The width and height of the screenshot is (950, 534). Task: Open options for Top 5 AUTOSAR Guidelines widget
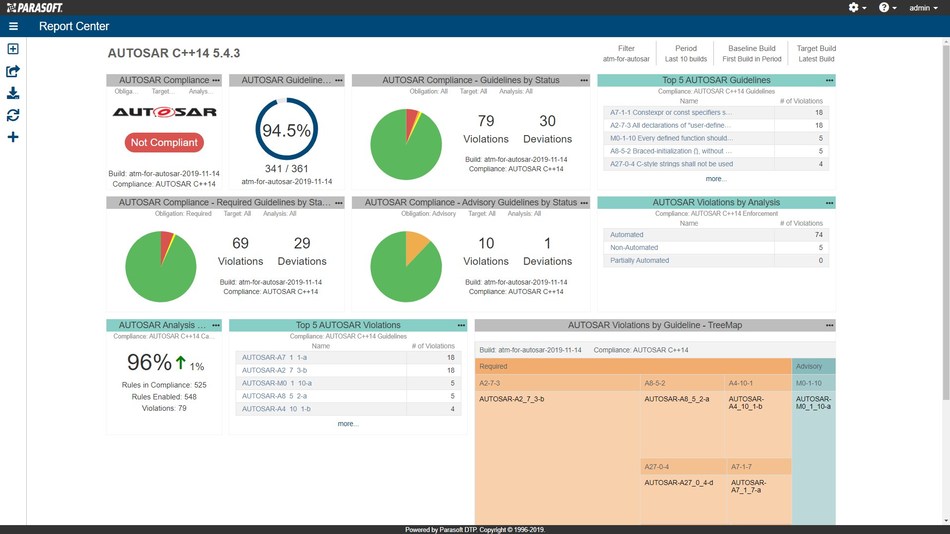829,80
